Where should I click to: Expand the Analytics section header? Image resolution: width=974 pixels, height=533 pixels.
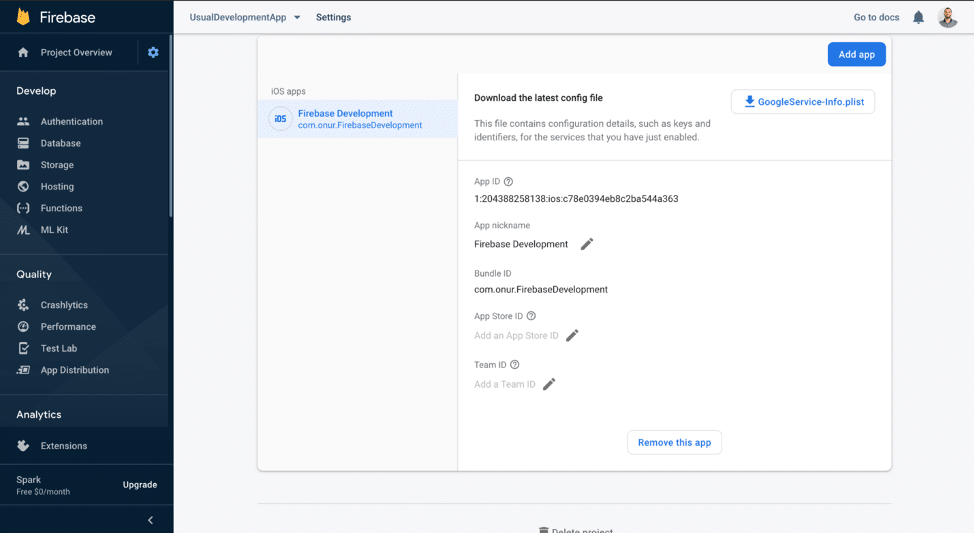[39, 414]
